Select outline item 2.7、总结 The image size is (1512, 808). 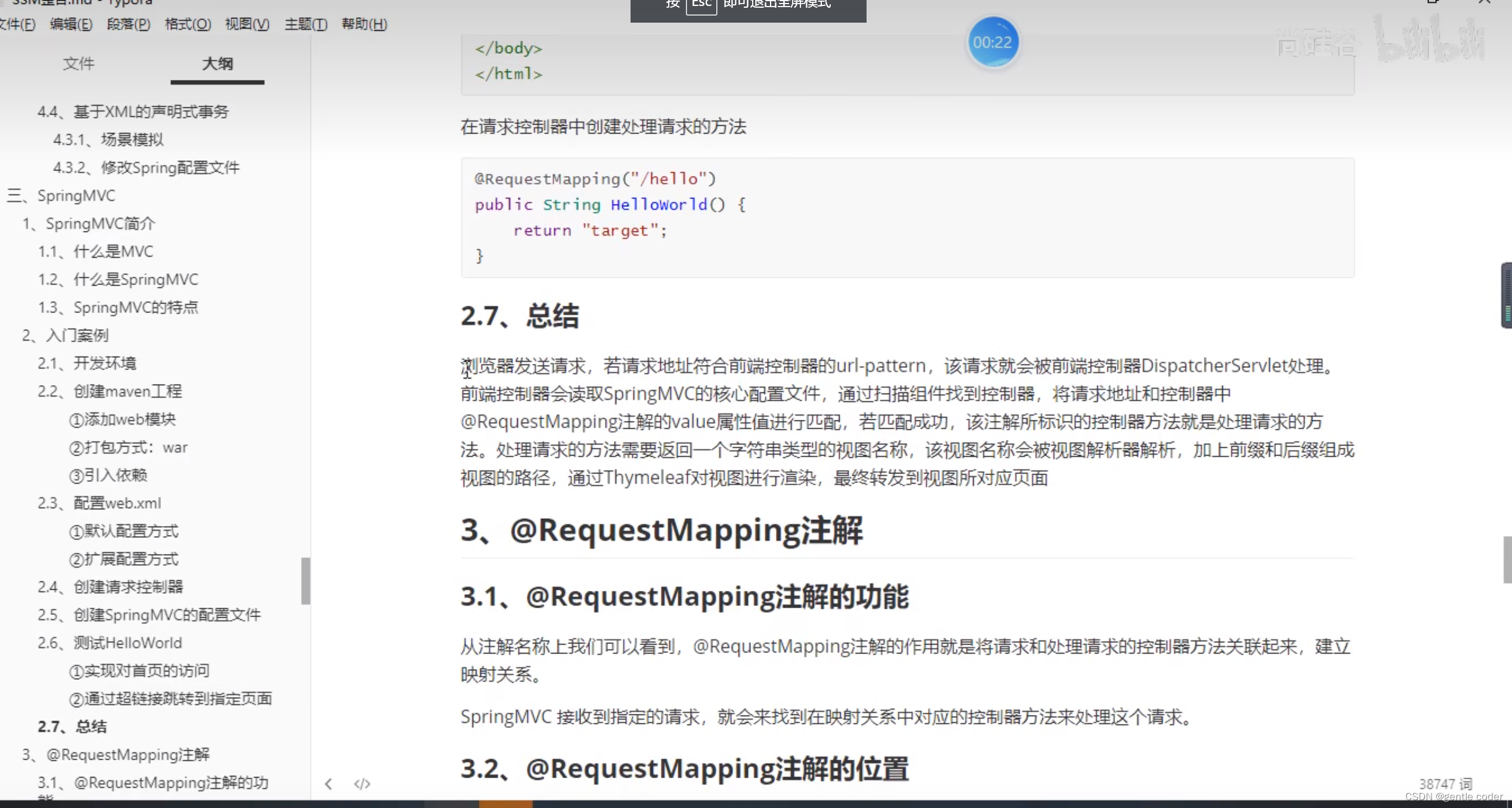click(x=72, y=726)
